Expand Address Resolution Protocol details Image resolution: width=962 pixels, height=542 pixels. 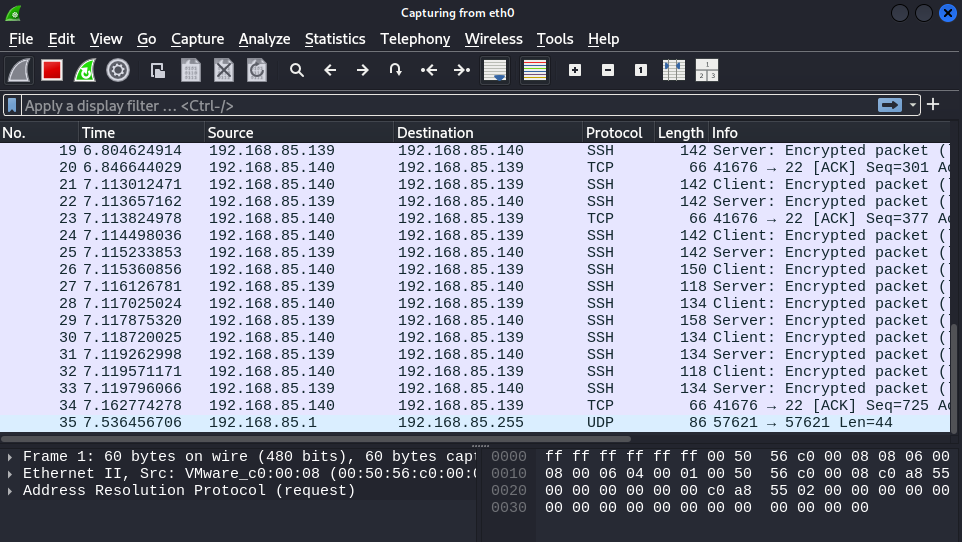[11, 490]
